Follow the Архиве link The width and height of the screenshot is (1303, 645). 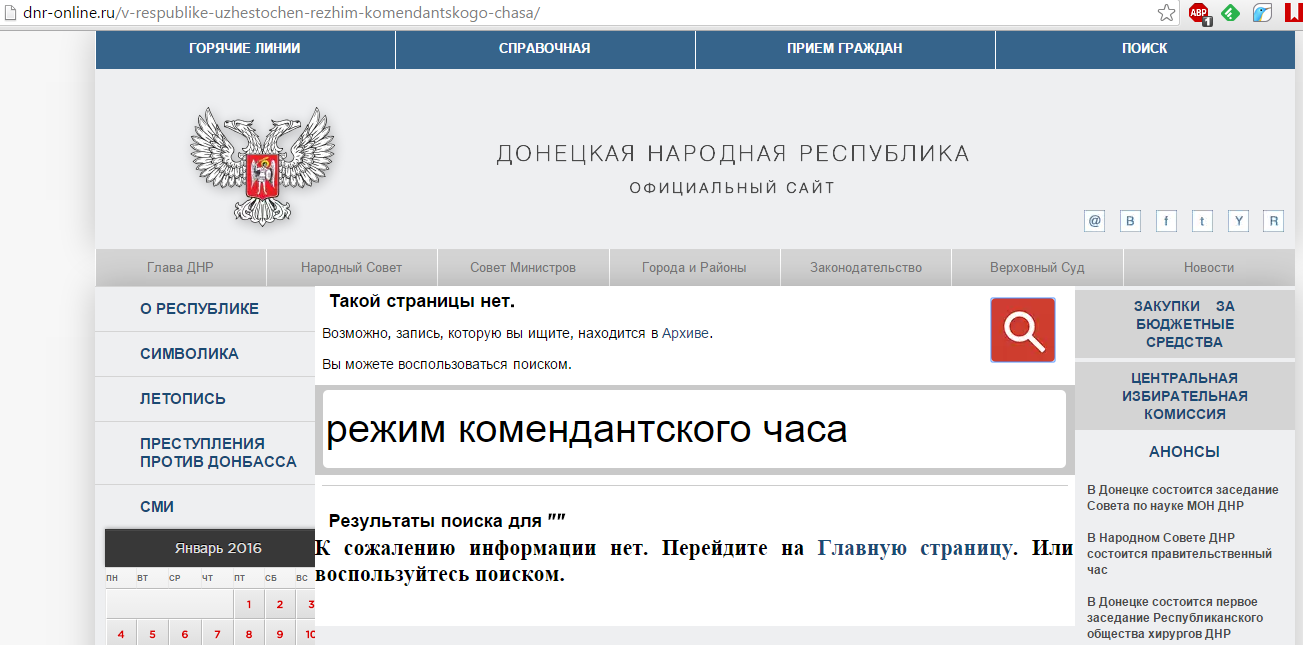click(686, 333)
